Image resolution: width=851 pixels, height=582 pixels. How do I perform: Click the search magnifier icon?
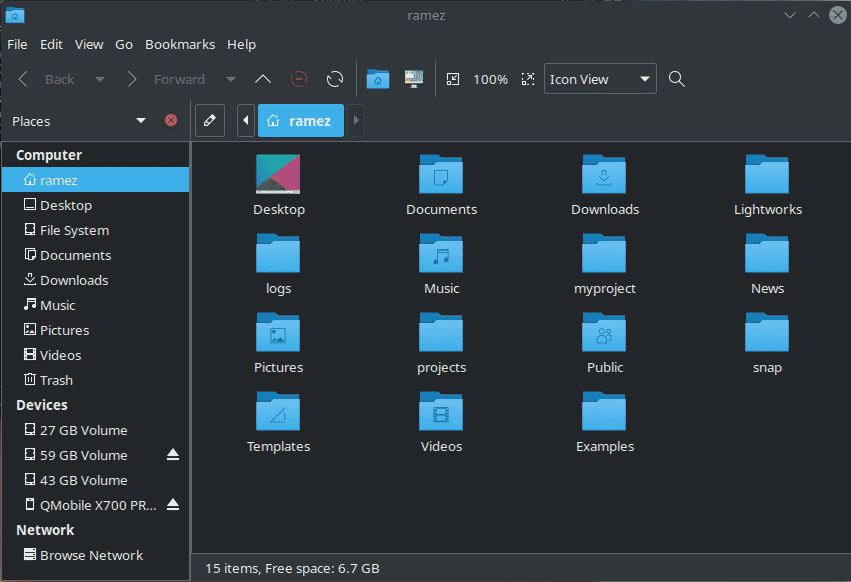coord(676,79)
